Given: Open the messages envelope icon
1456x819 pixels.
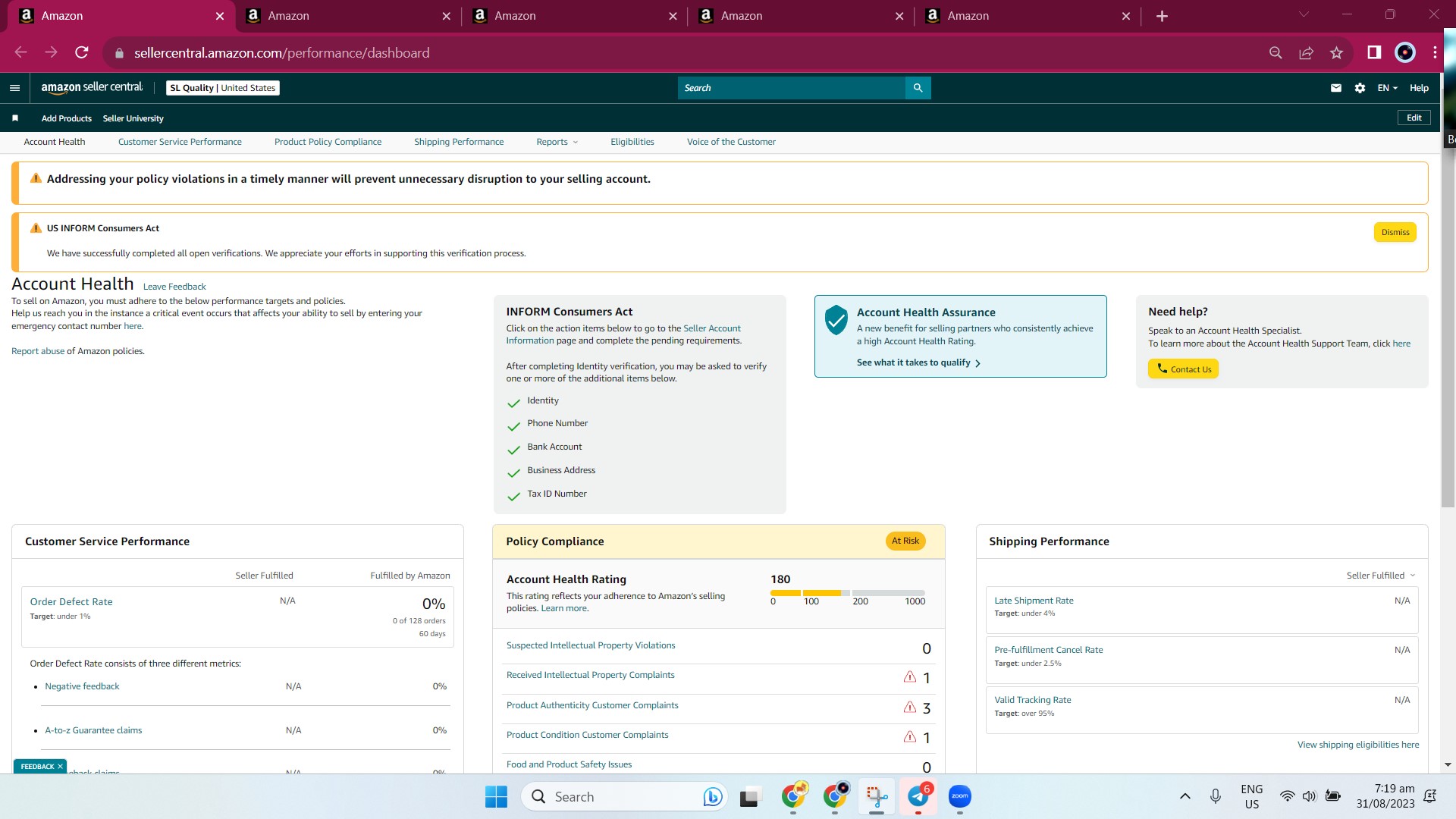Looking at the screenshot, I should [x=1335, y=88].
